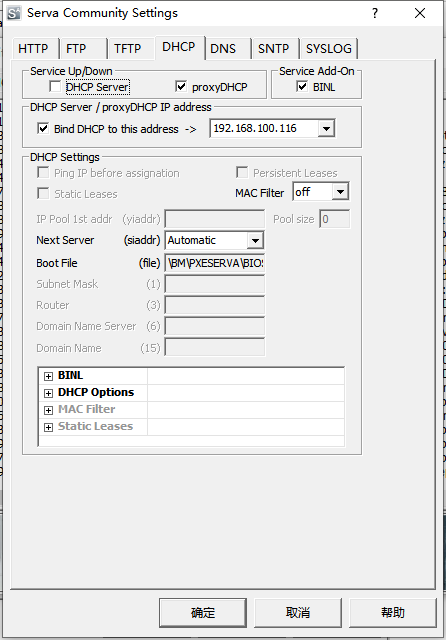Open the Next Server siaddr dropdown

coord(255,240)
